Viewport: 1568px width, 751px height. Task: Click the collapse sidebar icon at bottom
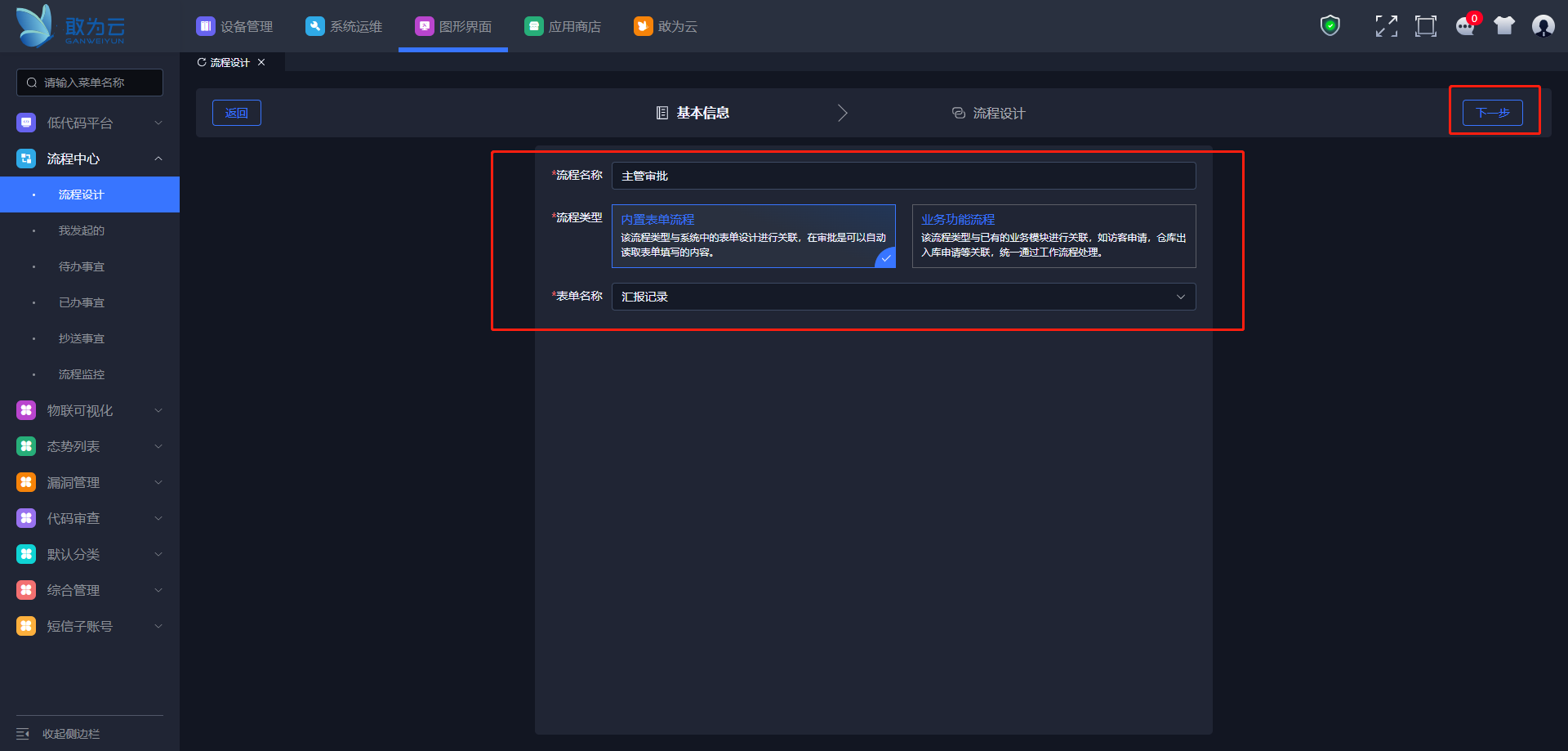(x=23, y=734)
